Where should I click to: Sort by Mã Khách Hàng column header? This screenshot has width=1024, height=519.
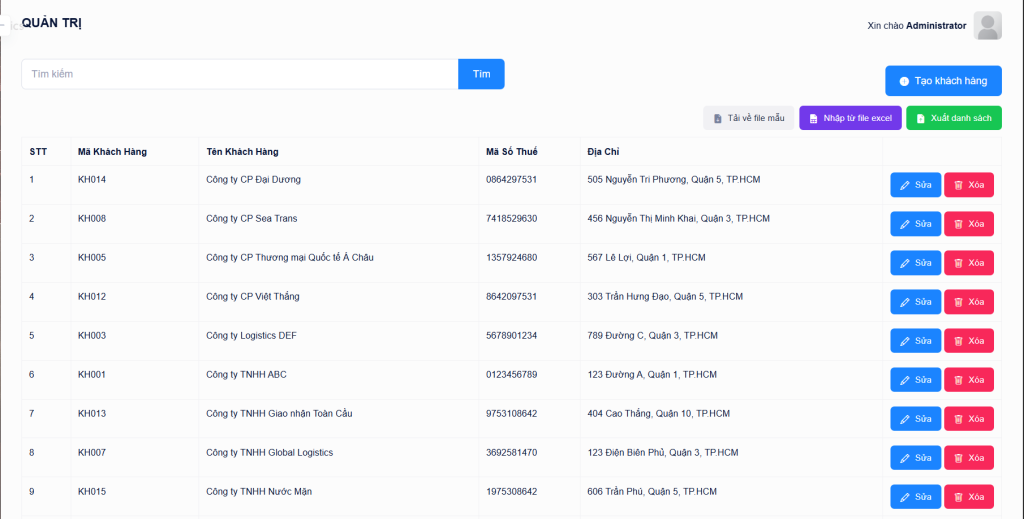tap(112, 152)
